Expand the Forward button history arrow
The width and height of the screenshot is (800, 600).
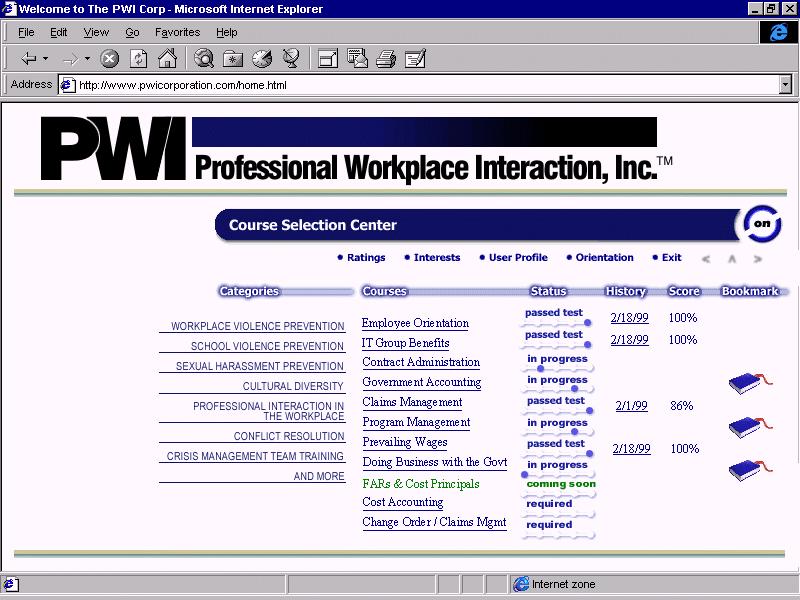click(87, 59)
